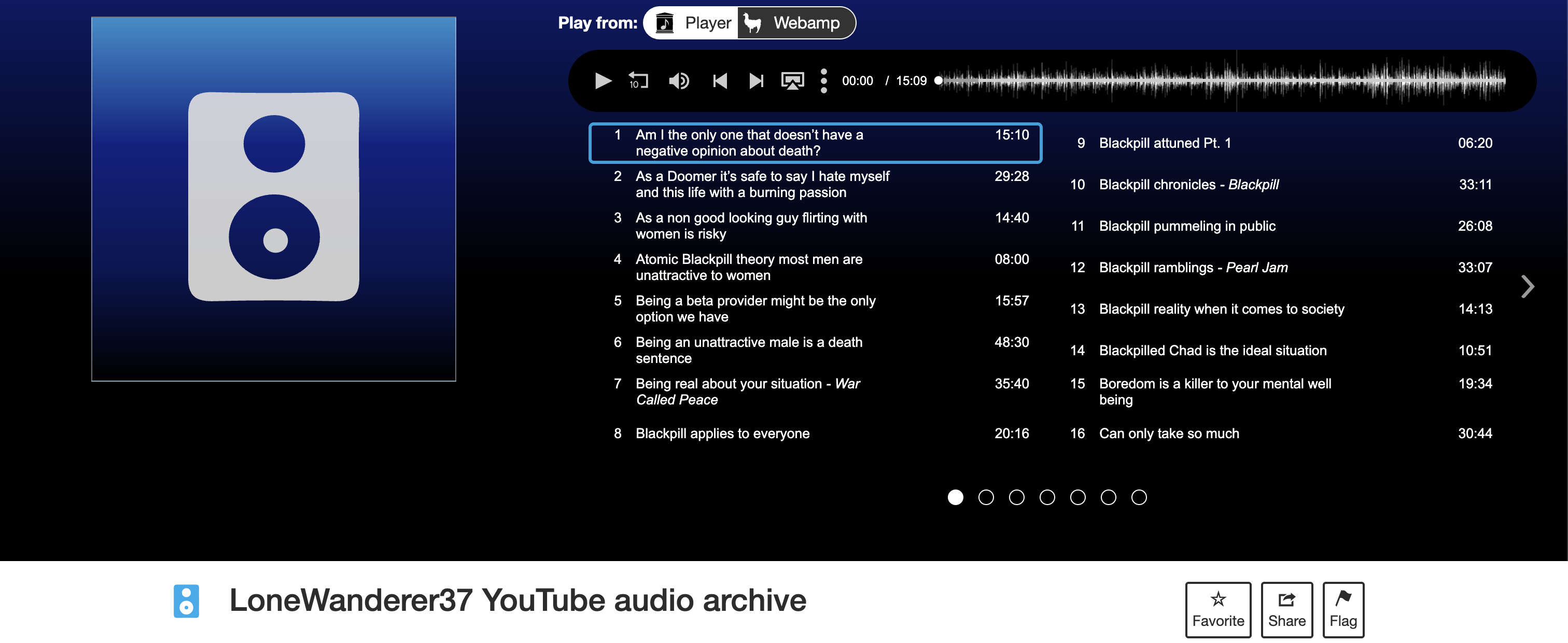
Task: Seek using the audio waveform bar
Action: tap(1222, 80)
